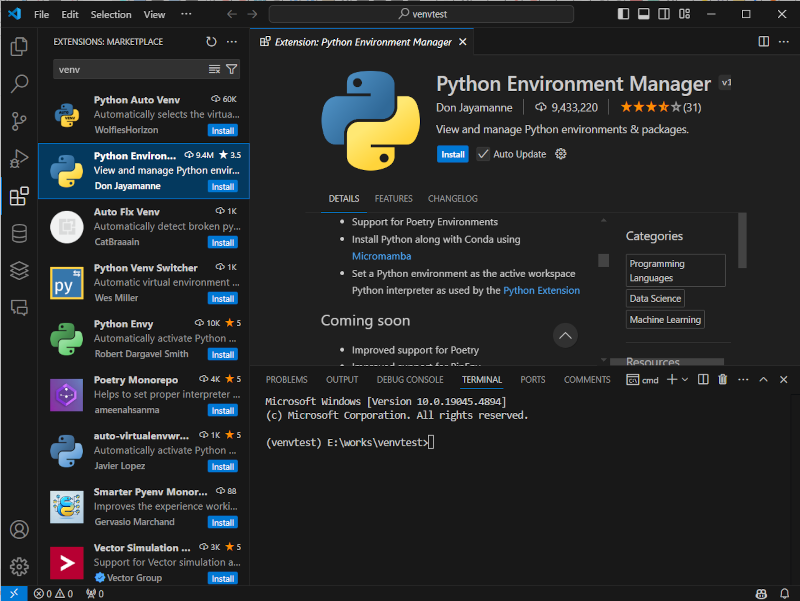
Task: Open Extensions view more actions menu
Action: [232, 42]
